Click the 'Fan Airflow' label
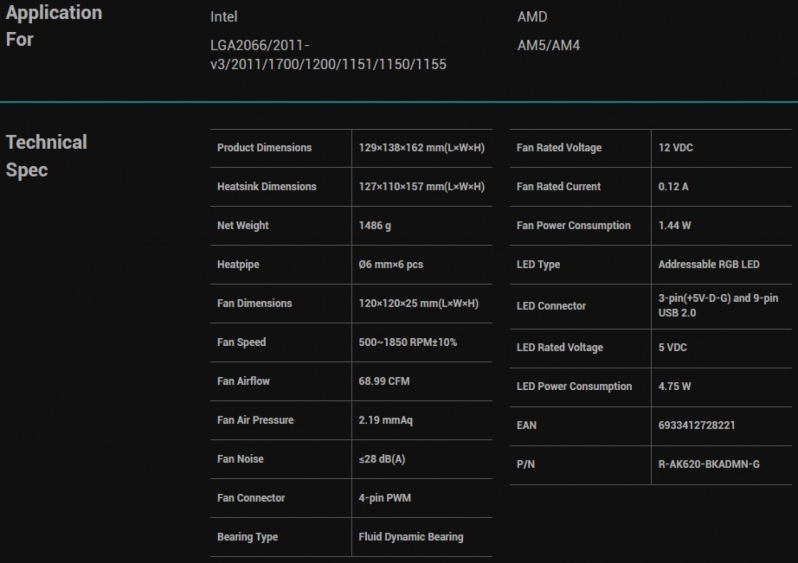 click(x=243, y=381)
